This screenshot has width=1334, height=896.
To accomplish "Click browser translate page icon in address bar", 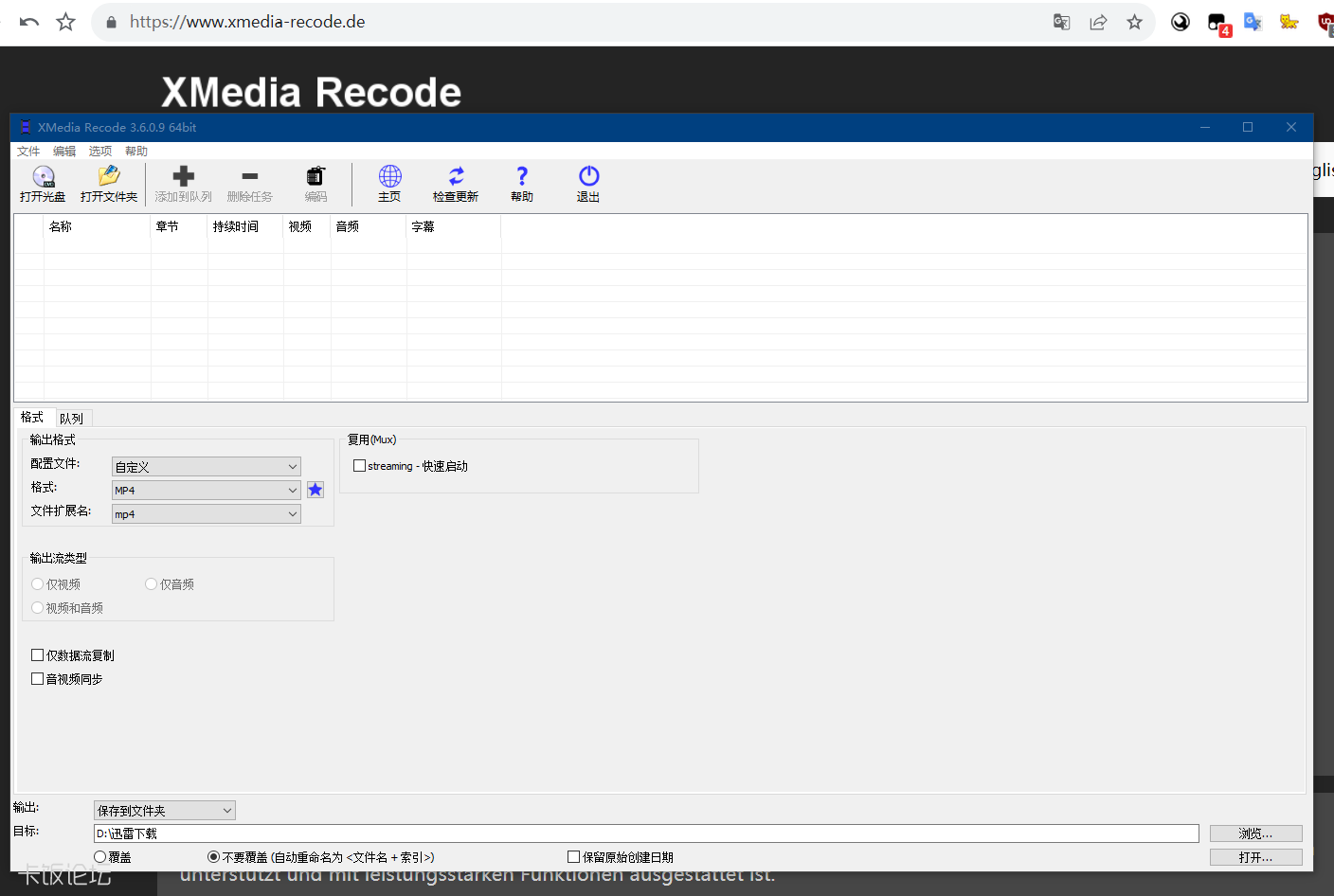I will (1061, 22).
